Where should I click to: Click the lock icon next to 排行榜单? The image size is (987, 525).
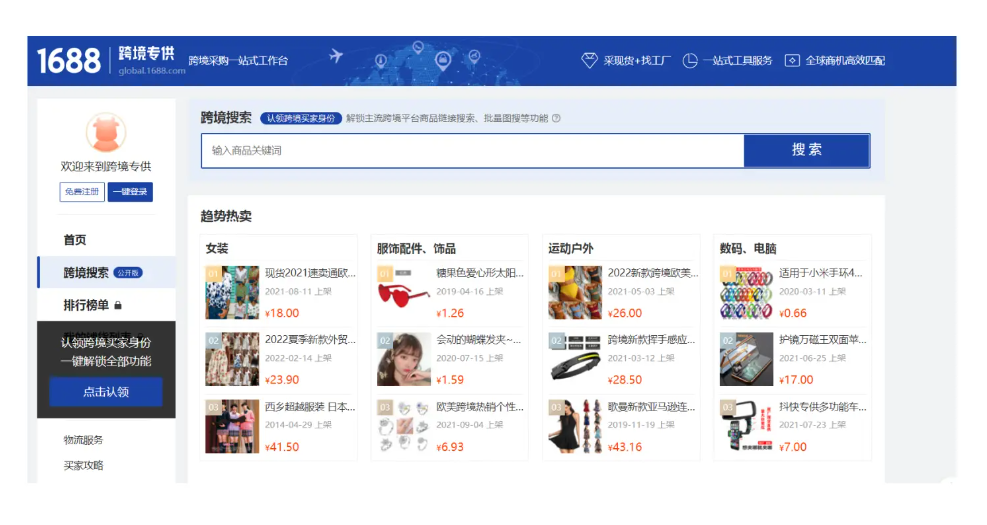(118, 305)
